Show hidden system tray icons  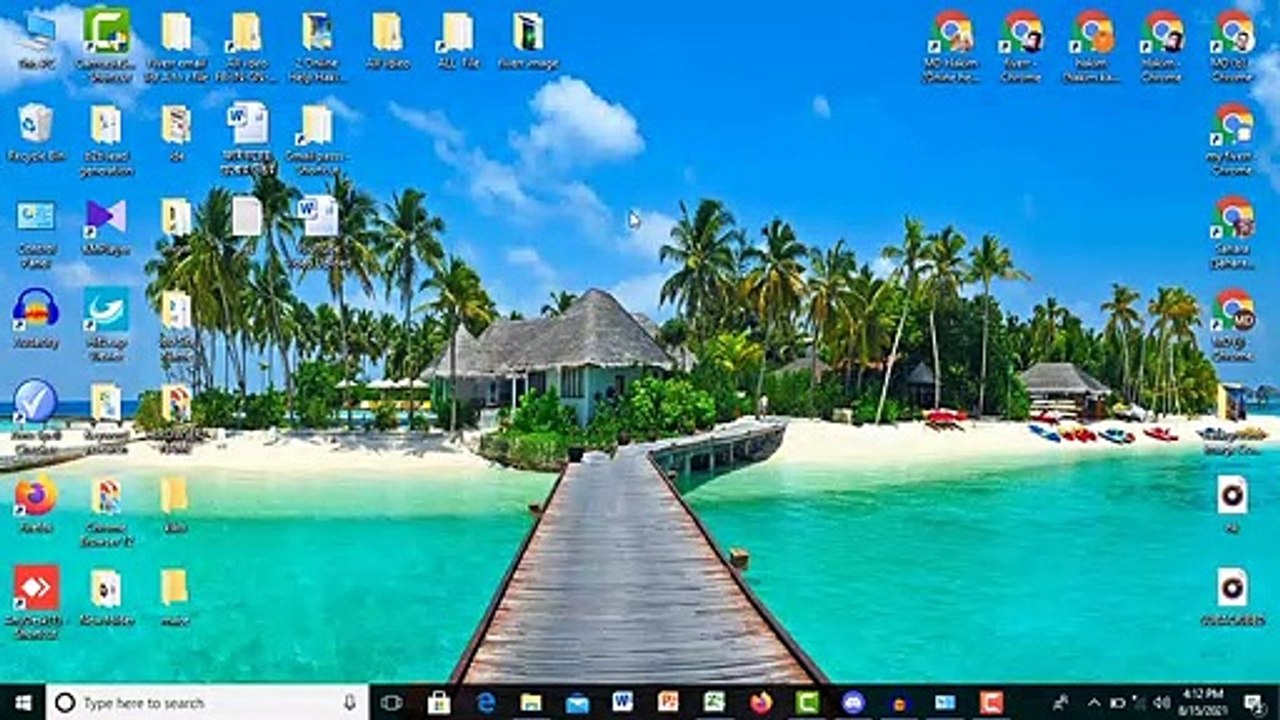pos(1093,702)
